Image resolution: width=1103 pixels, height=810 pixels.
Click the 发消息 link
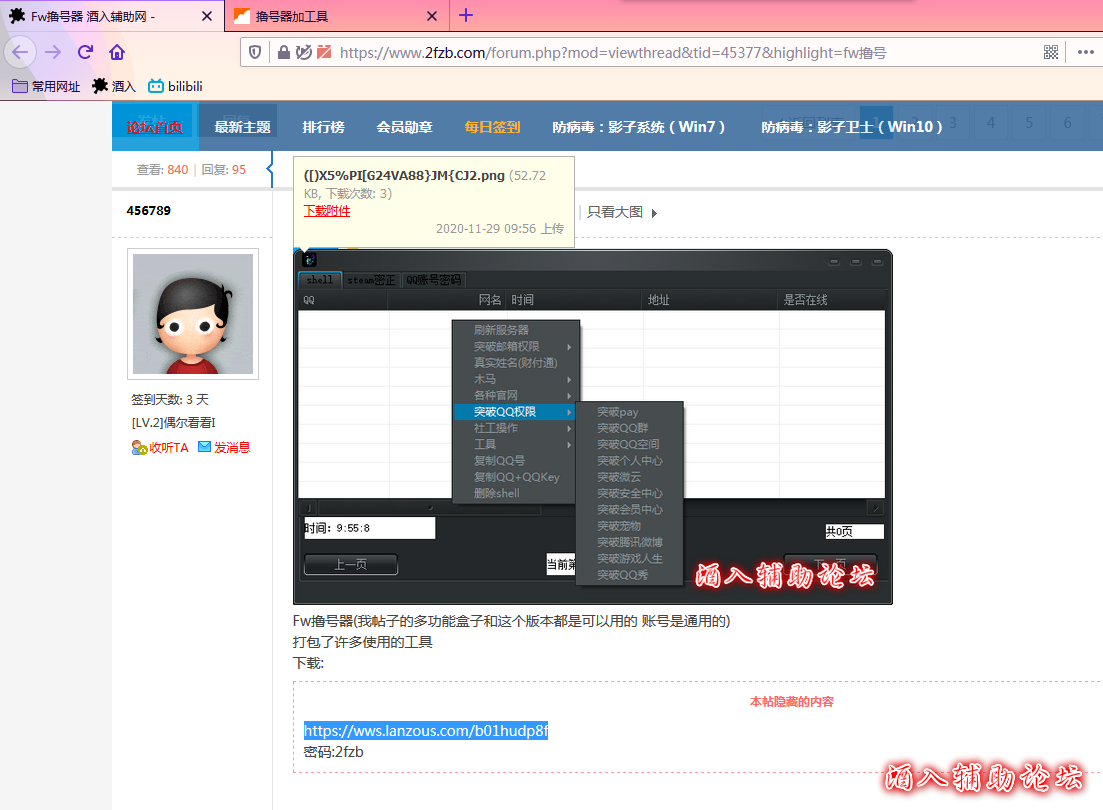point(224,448)
